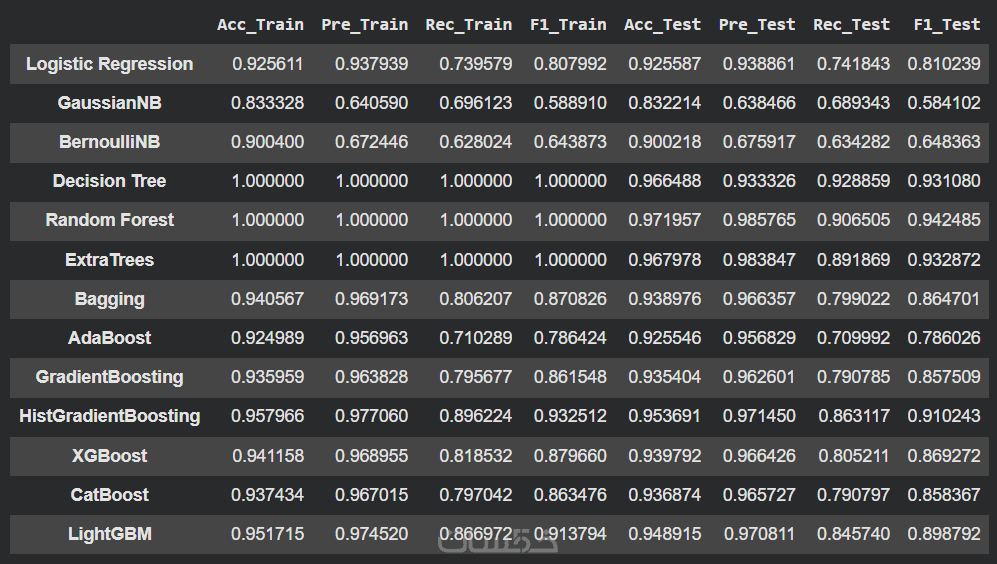
Task: Click XGBoost Rec_Train value 0.818532
Action: (476, 455)
